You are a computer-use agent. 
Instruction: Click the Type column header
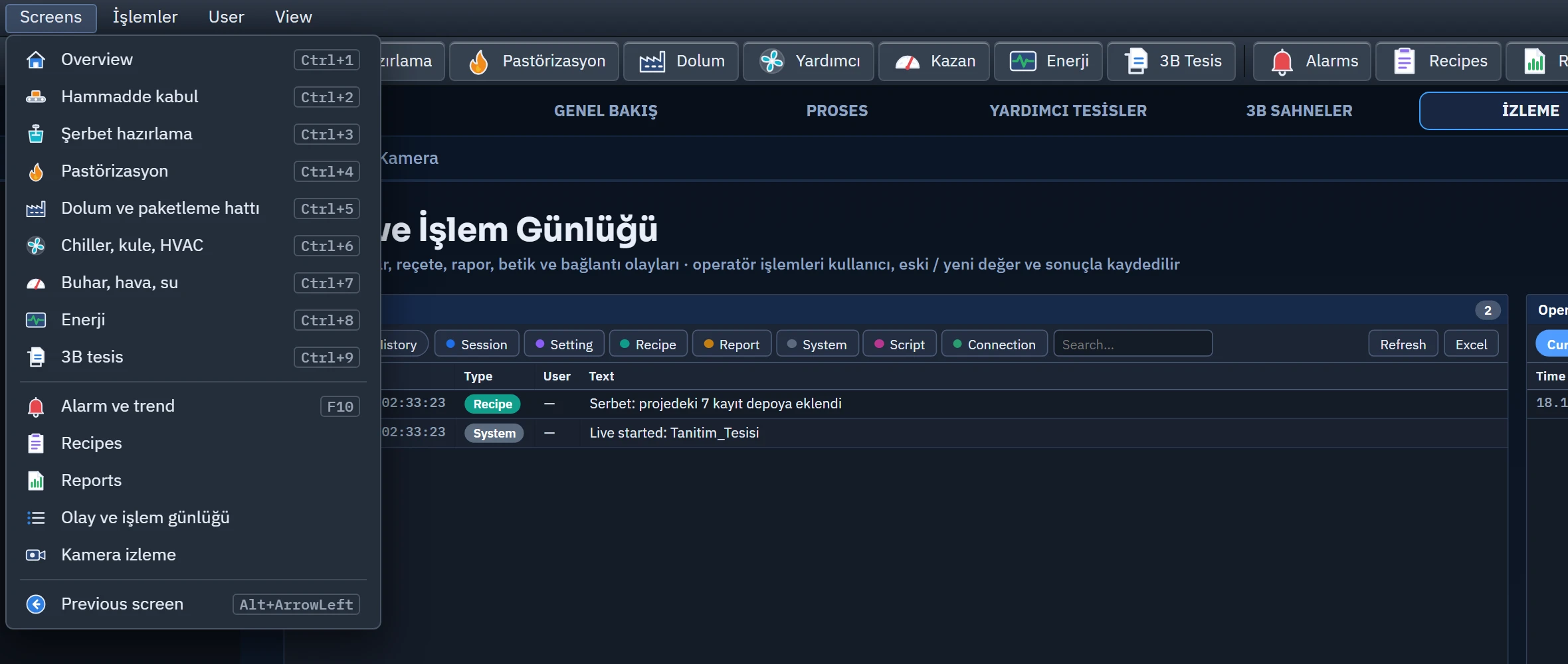tap(478, 376)
